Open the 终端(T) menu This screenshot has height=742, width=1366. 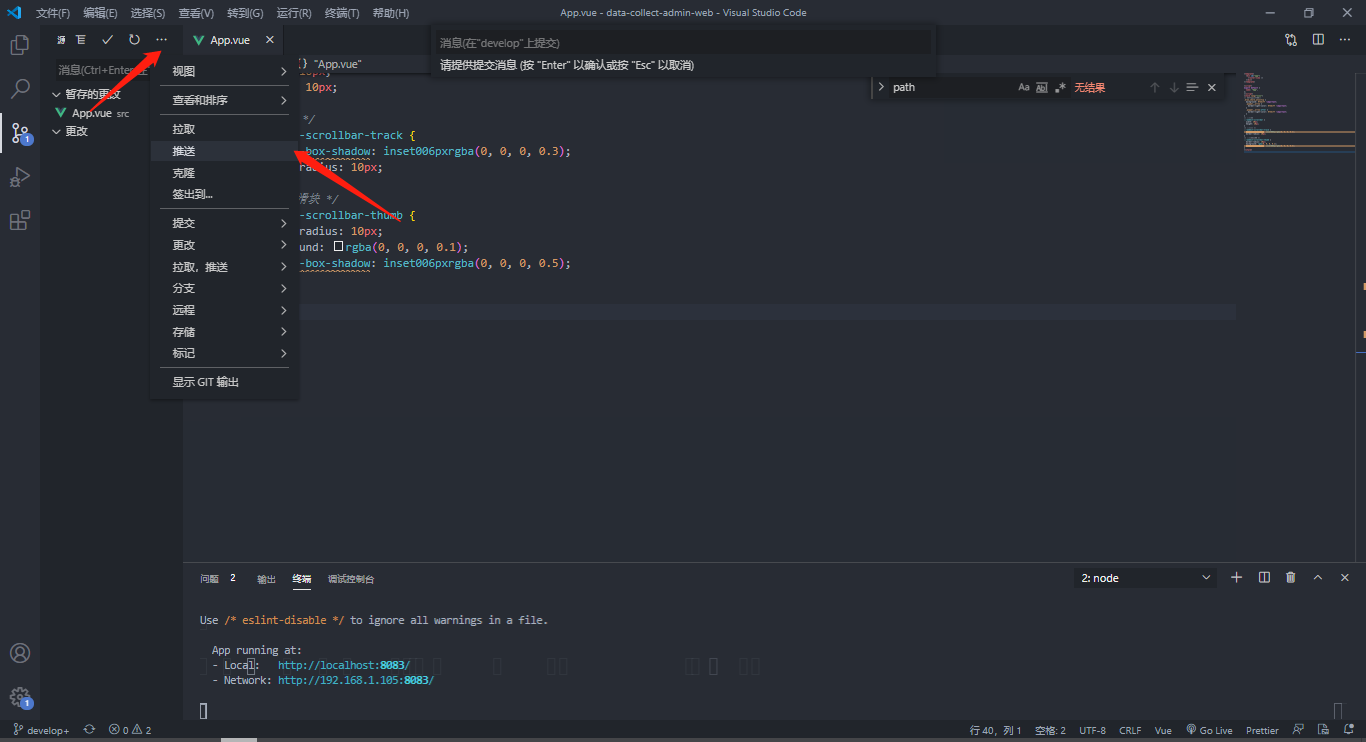click(x=342, y=13)
